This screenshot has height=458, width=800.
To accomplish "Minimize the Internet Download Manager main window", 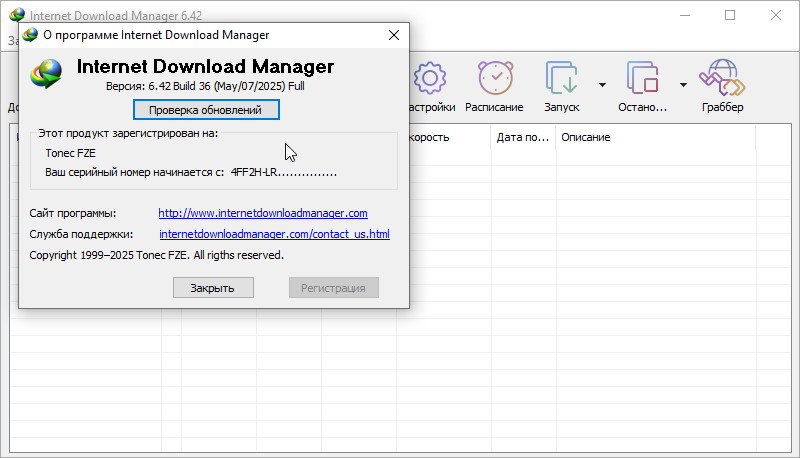I will tap(685, 15).
